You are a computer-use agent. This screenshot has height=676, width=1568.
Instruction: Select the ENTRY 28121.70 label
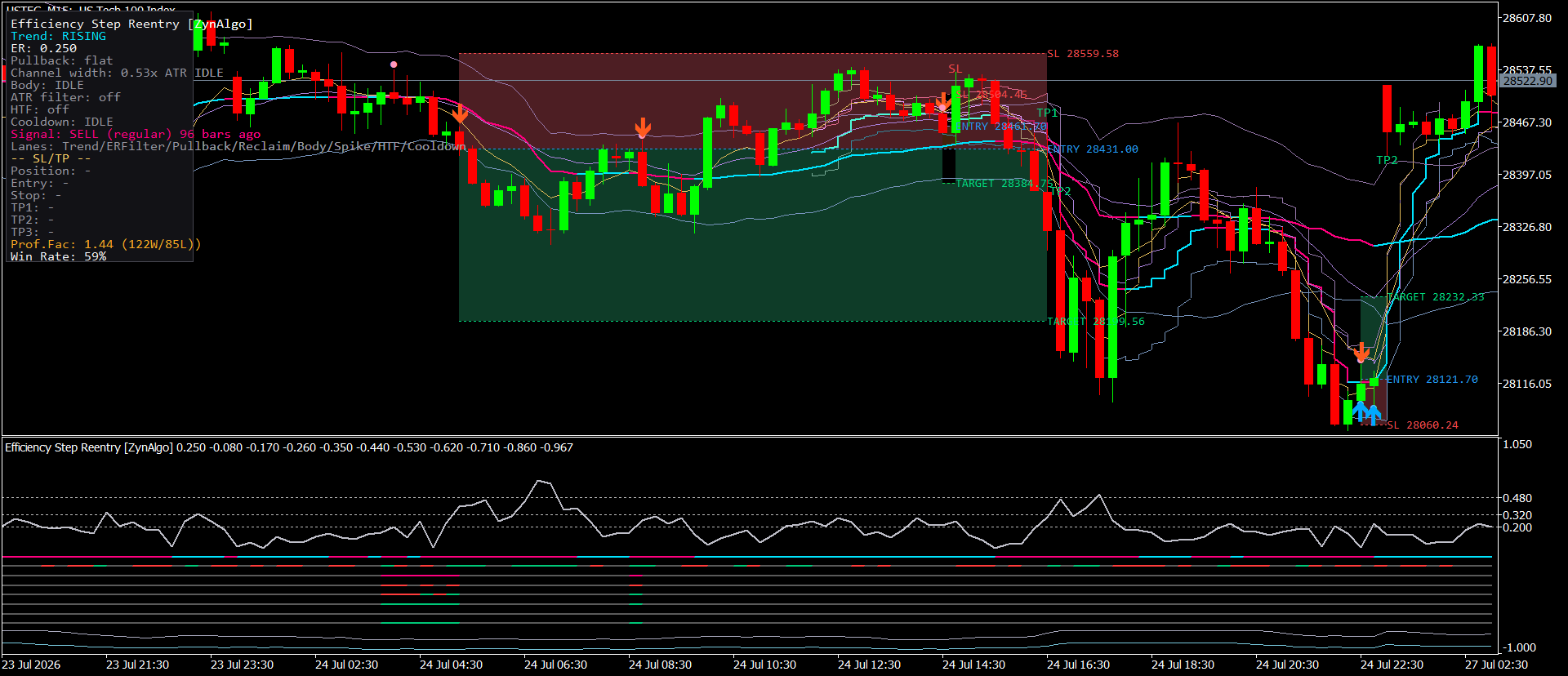point(1432,380)
